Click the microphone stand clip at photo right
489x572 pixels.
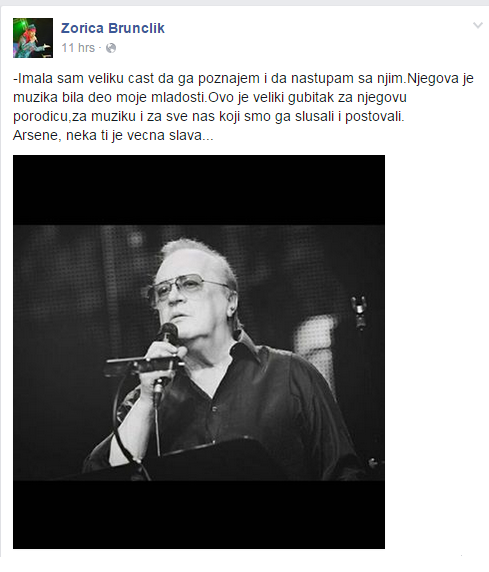pyautogui.click(x=359, y=312)
